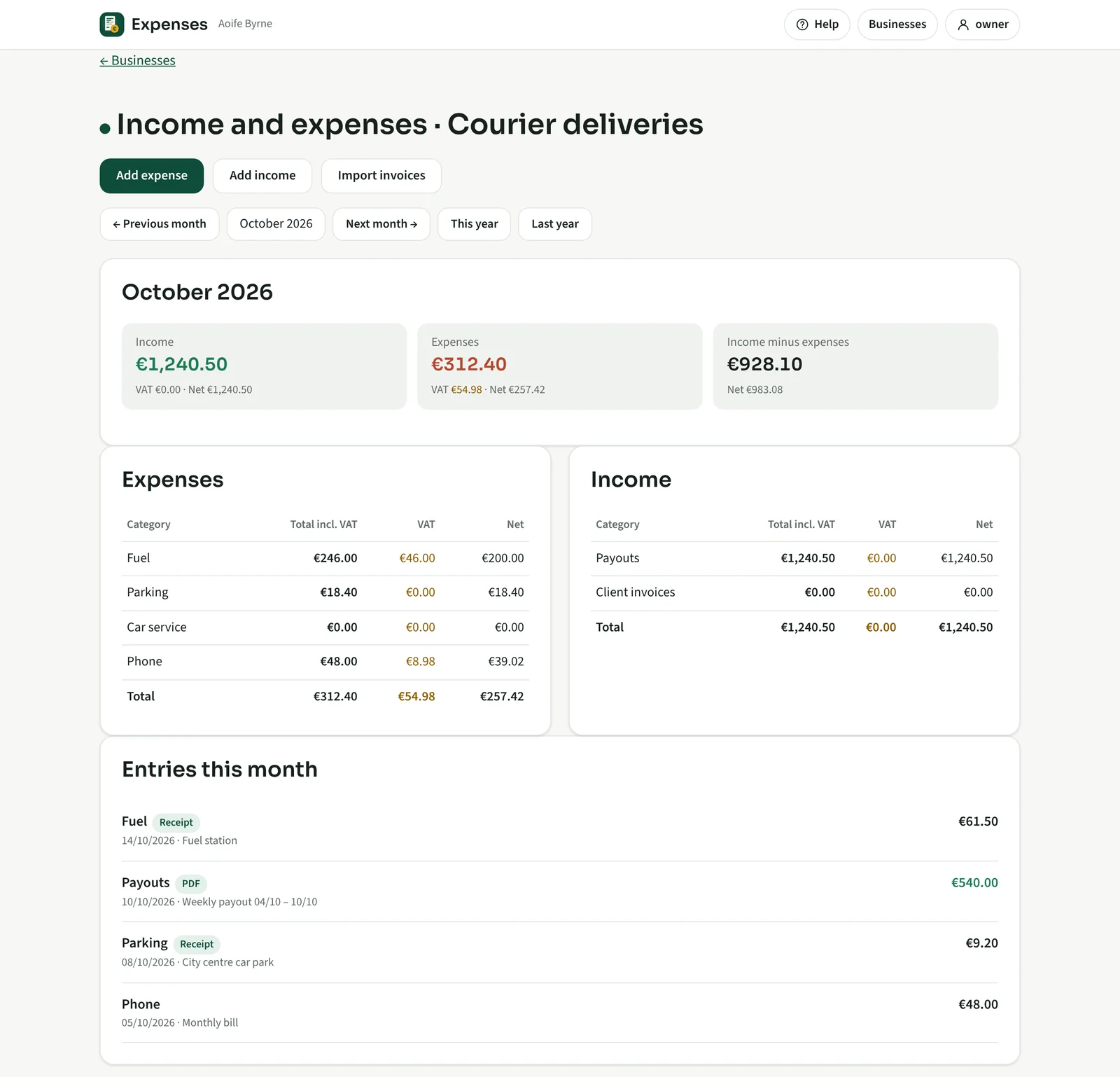Click the Aoife Byrne account name
This screenshot has width=1120, height=1077.
[245, 24]
